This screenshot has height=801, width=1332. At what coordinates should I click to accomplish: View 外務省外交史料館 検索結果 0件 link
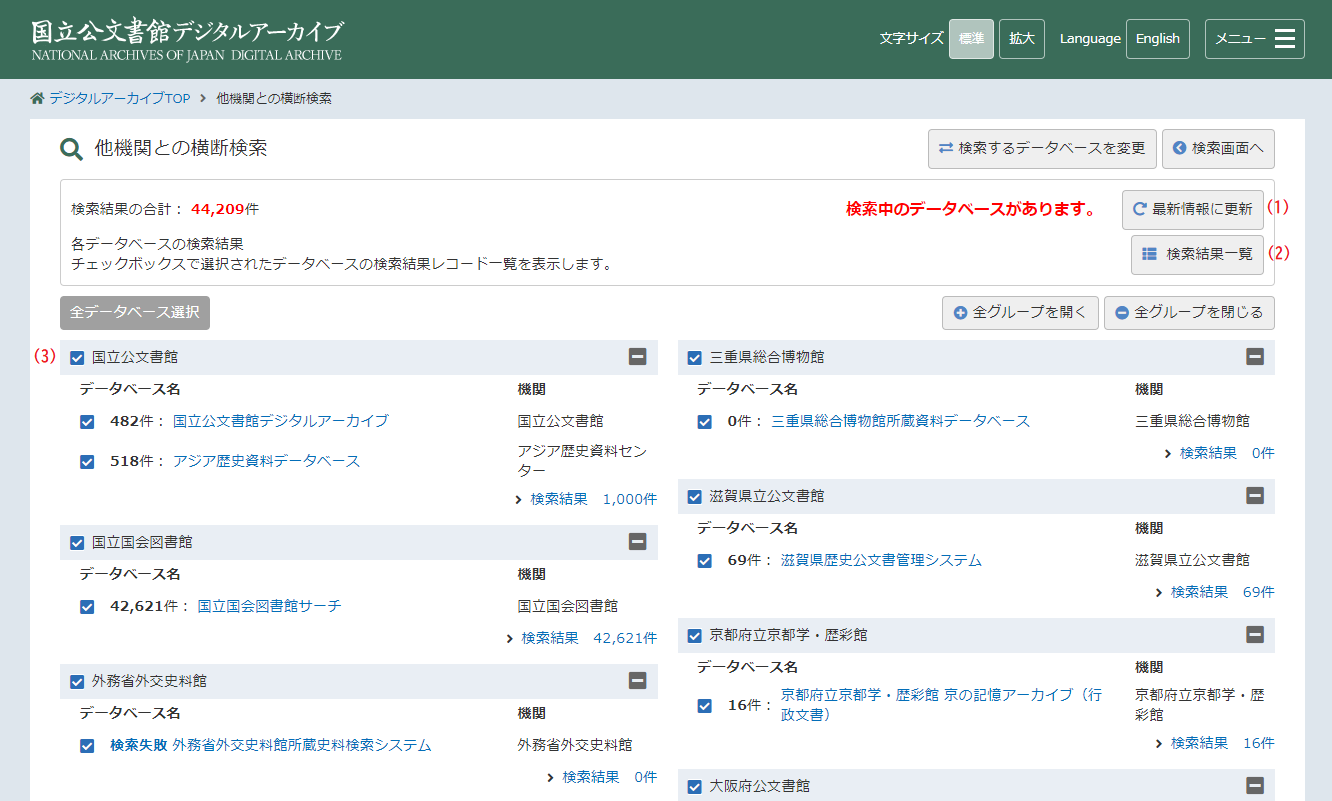(x=610, y=777)
